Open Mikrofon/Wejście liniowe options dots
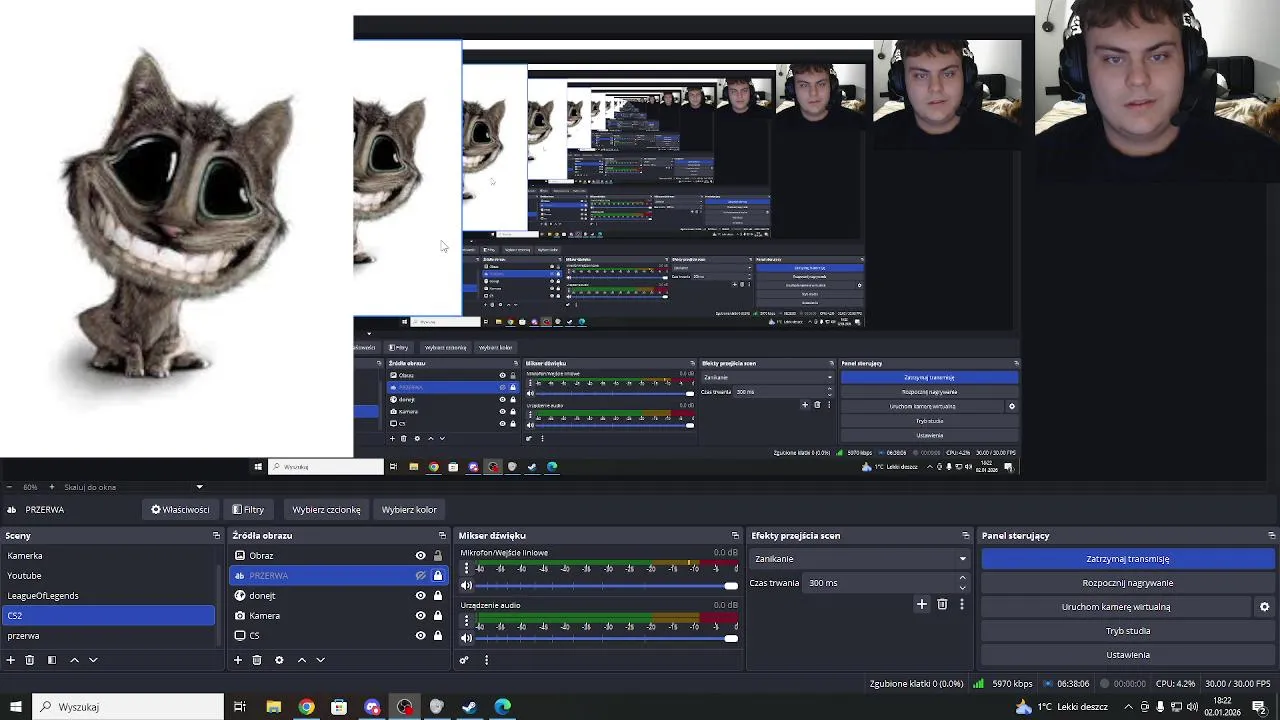 pos(466,569)
